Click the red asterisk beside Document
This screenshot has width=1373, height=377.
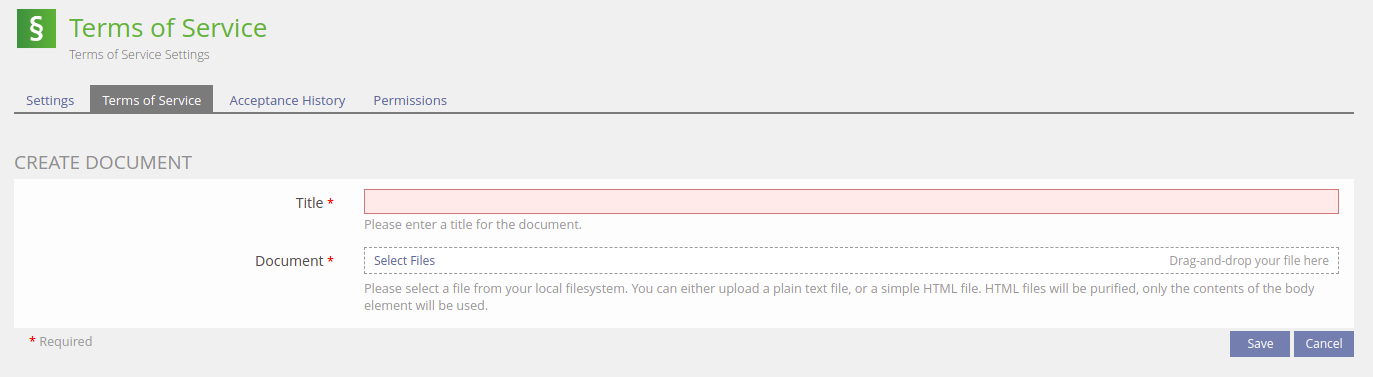coord(331,261)
